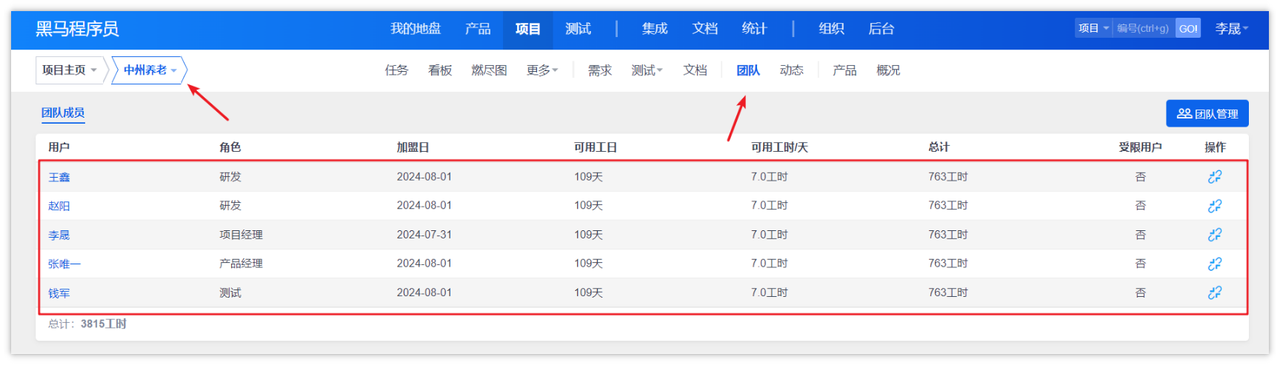Open user link 赵阳
Image resolution: width=1280 pixels, height=365 pixels.
pos(59,206)
